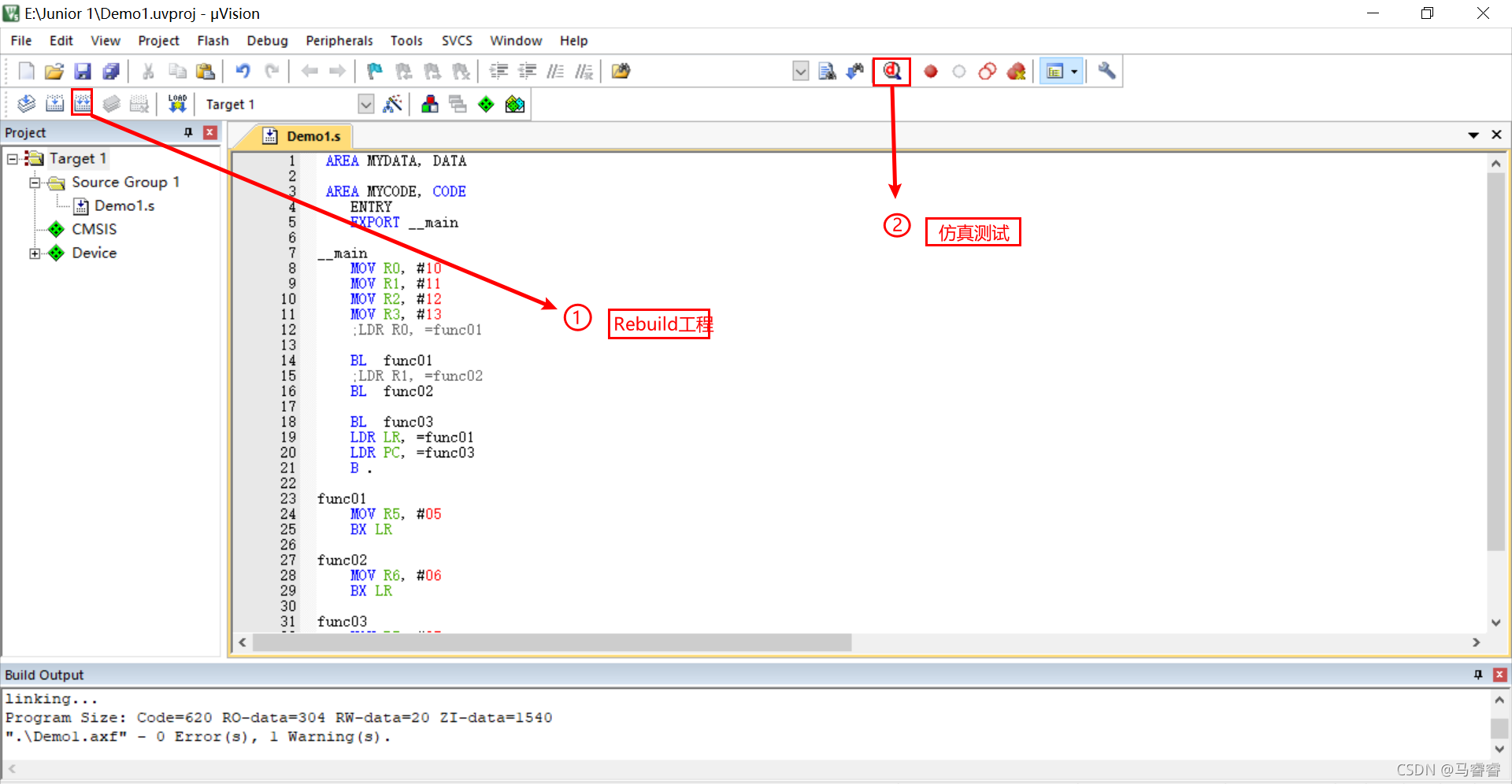Image resolution: width=1512 pixels, height=784 pixels.
Task: Collapse the Source Group 1 node
Action: (35, 183)
